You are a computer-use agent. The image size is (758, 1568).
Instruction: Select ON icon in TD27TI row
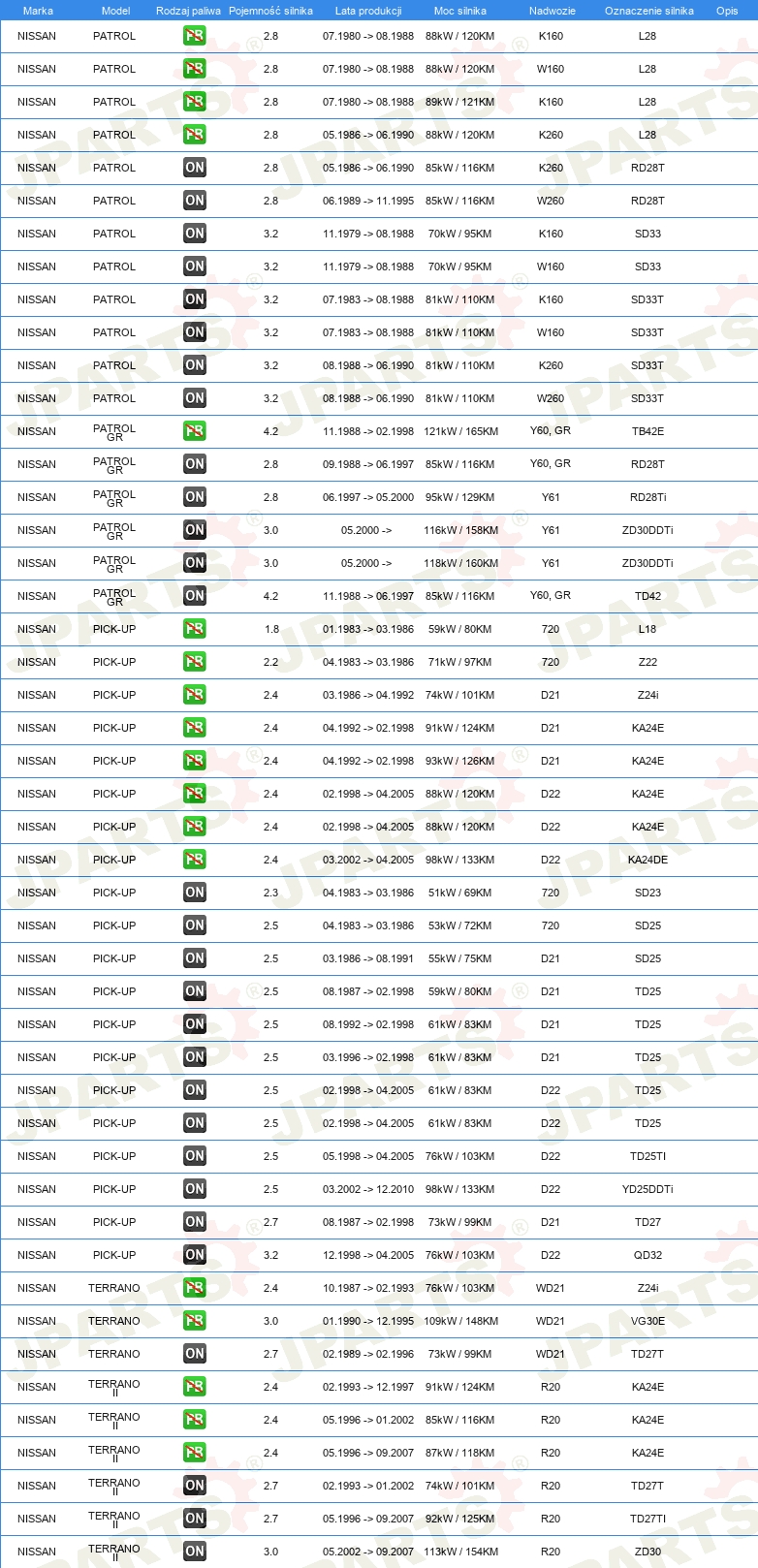pyautogui.click(x=195, y=1519)
